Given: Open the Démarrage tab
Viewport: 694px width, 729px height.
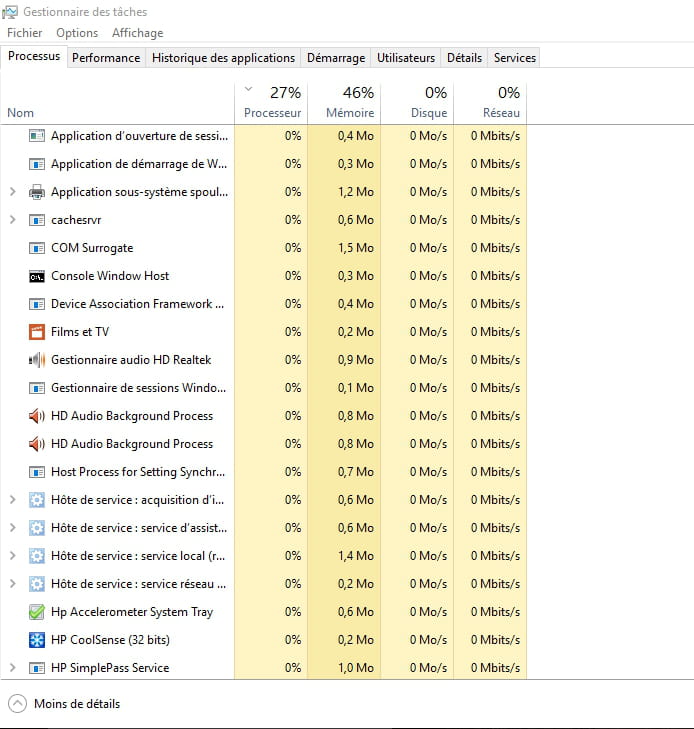Looking at the screenshot, I should (336, 58).
